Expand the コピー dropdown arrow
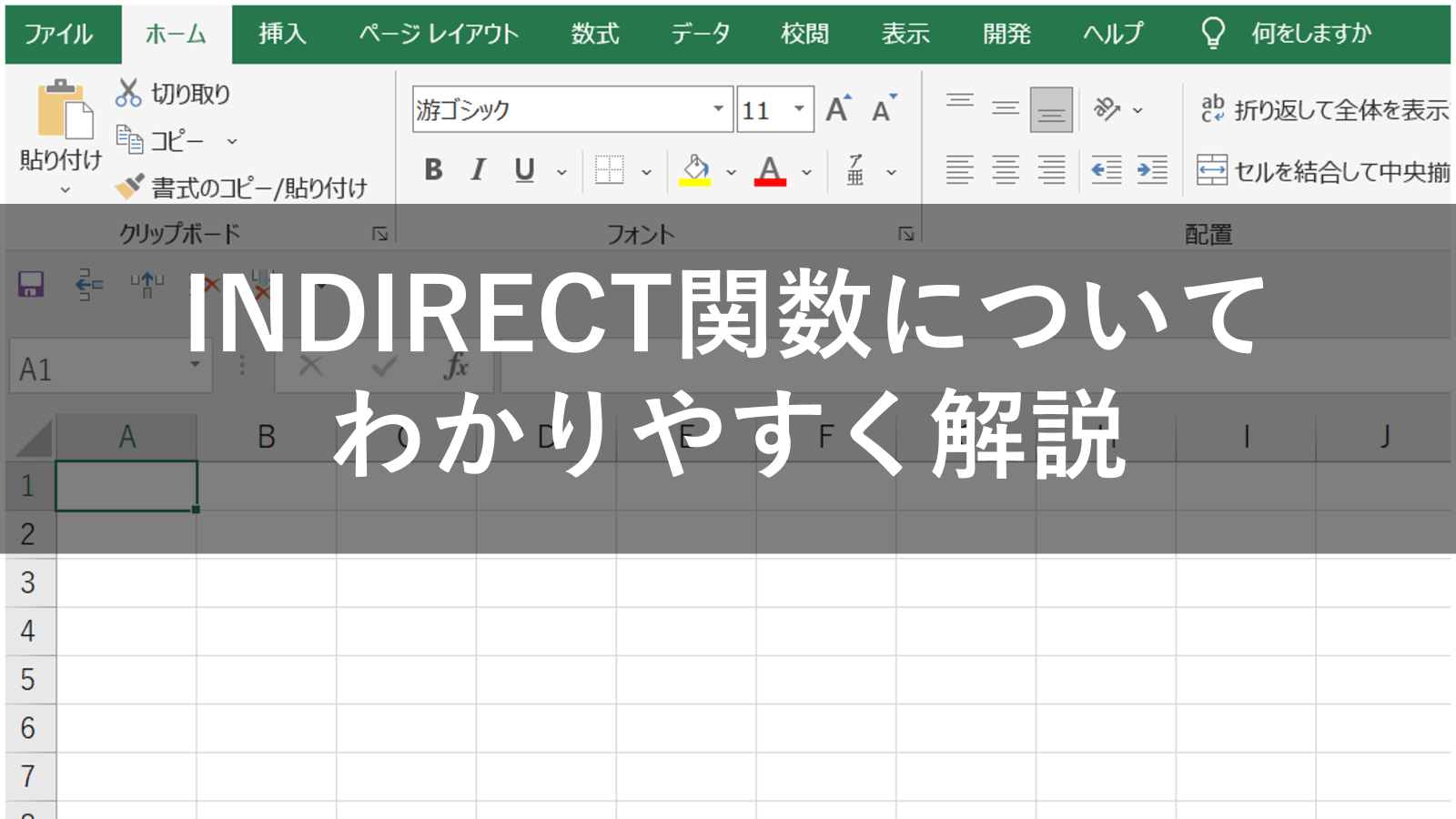1456x819 pixels. click(x=232, y=142)
